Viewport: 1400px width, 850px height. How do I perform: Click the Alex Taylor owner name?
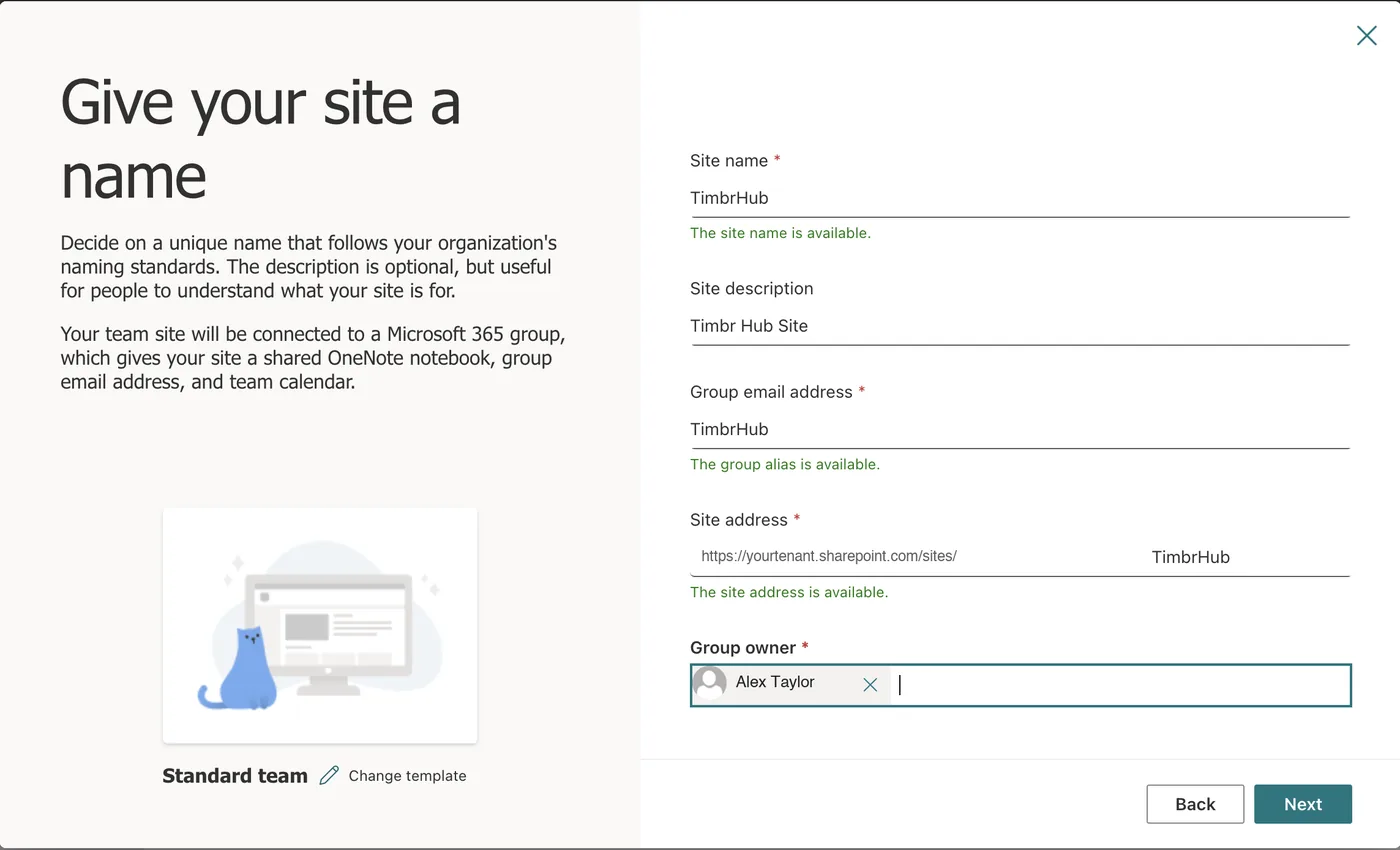pos(775,682)
